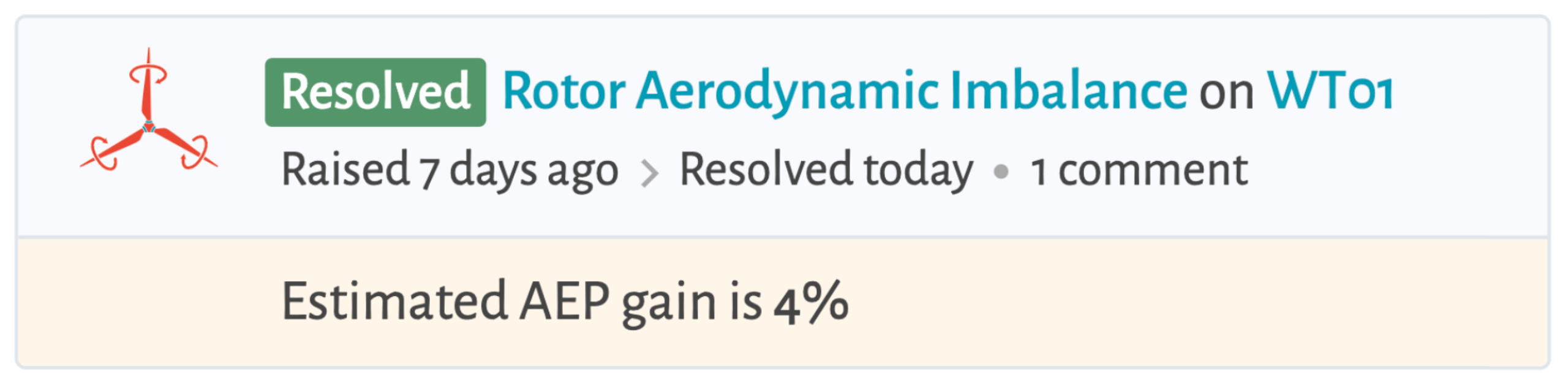Click the rotation arrow on the top blade
This screenshot has height=386, width=1568.
point(148,75)
